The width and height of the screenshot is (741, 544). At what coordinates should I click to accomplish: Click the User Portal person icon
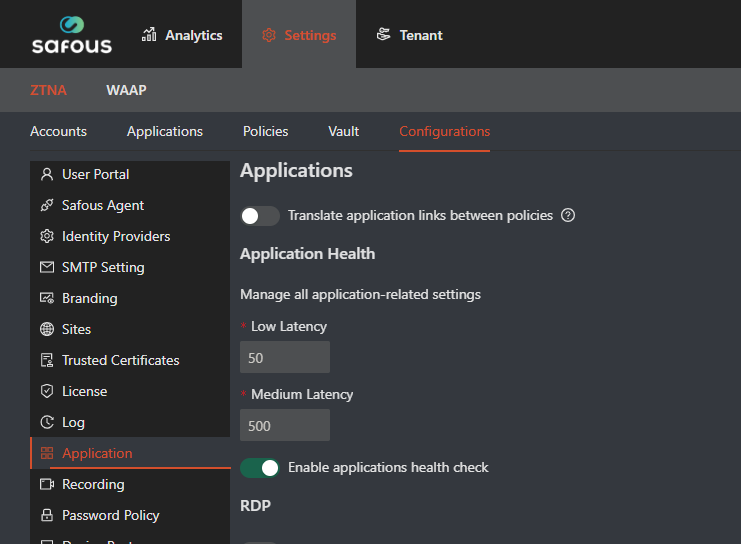coord(46,174)
